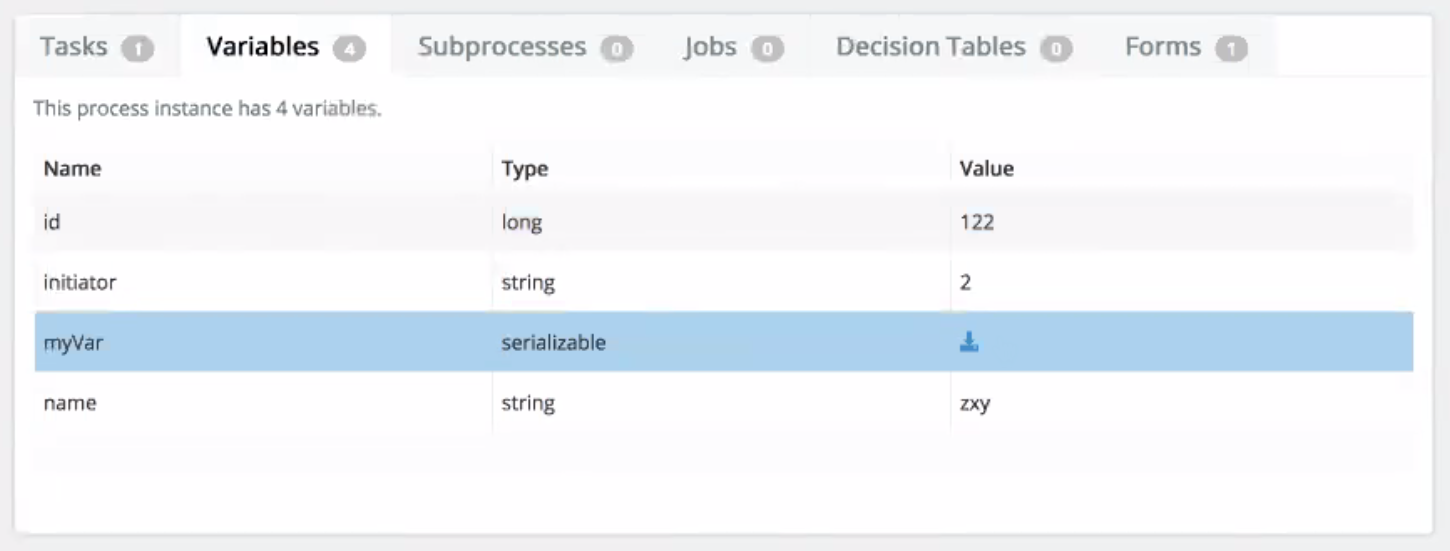Switch to the Tasks tab

click(x=96, y=47)
